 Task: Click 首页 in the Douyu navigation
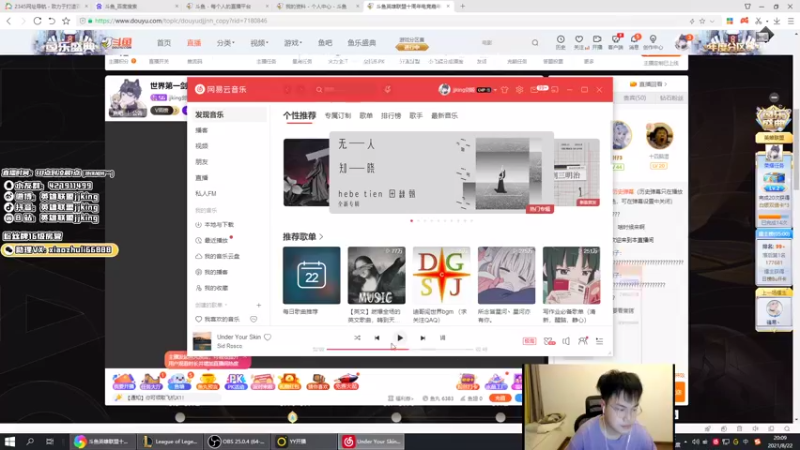pos(164,43)
